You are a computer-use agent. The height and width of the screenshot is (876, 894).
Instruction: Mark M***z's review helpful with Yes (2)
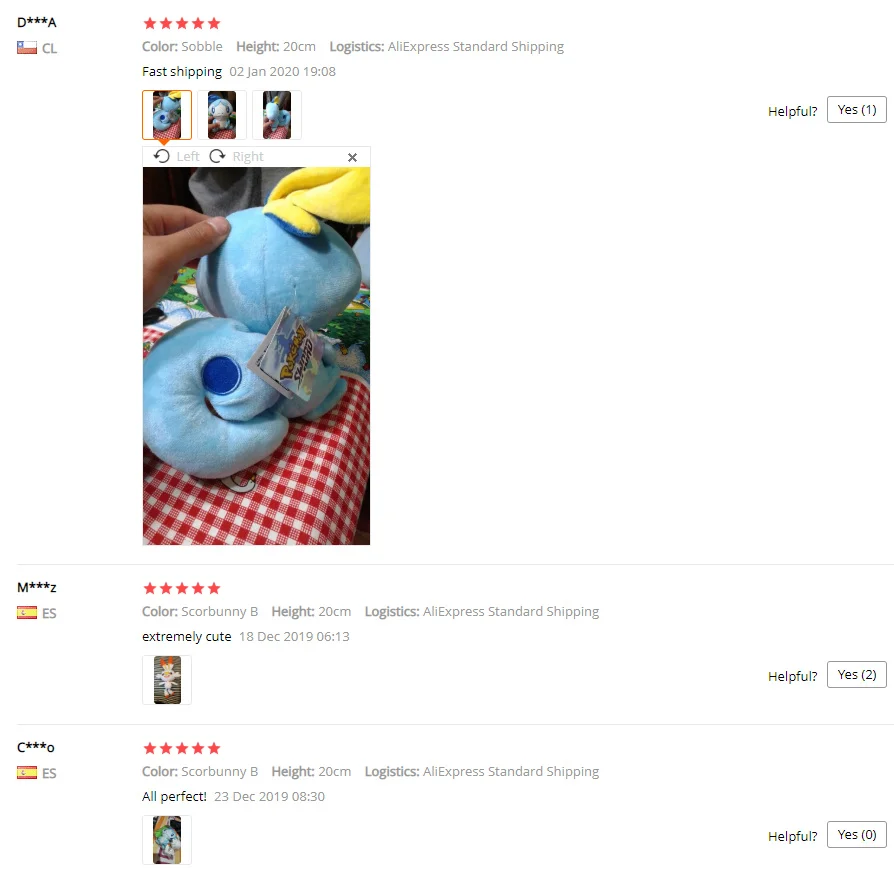click(x=856, y=675)
